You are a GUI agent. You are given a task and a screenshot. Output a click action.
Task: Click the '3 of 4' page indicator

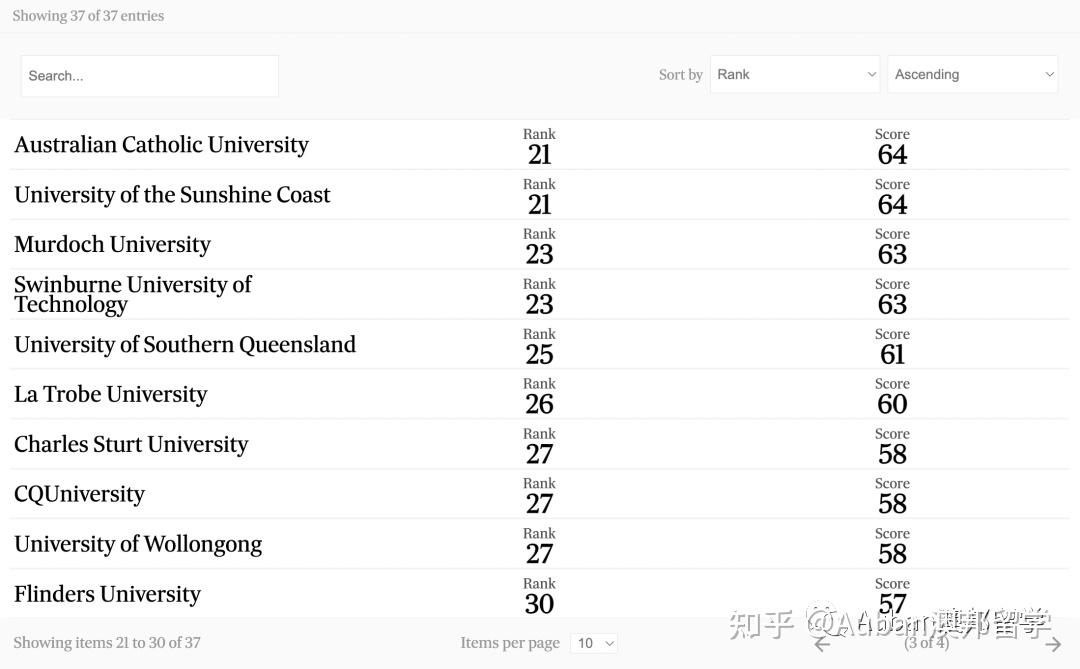tap(926, 643)
